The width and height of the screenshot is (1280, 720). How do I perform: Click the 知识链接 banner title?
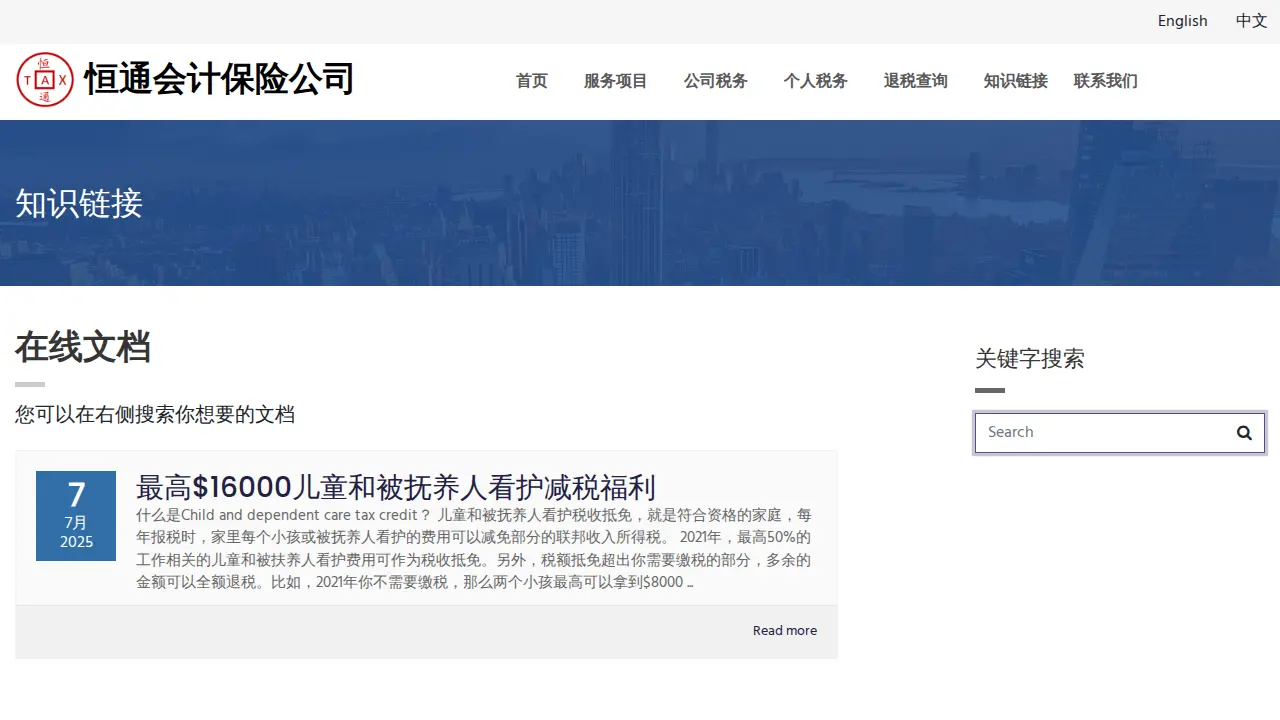79,204
